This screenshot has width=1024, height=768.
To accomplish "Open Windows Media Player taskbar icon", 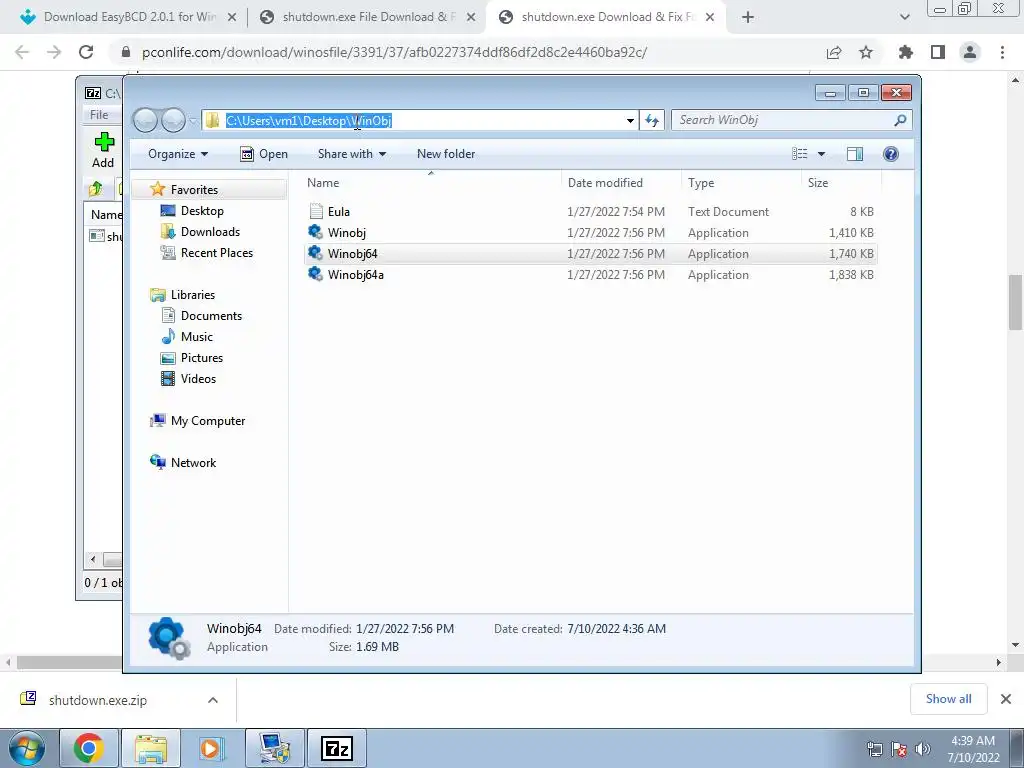I will click(212, 748).
